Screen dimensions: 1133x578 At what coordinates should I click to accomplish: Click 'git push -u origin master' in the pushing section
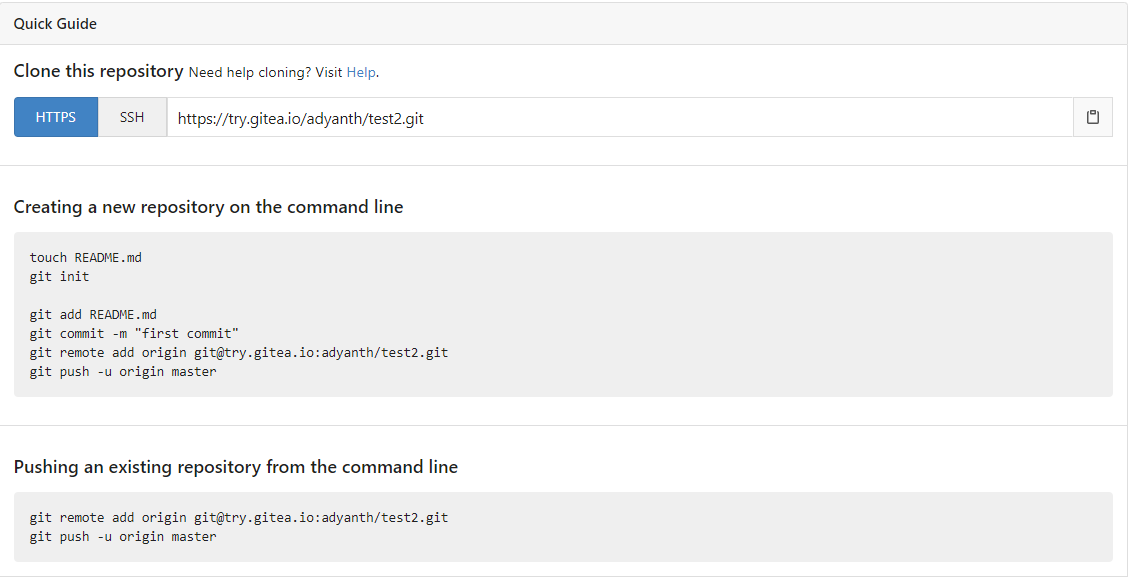coord(123,537)
